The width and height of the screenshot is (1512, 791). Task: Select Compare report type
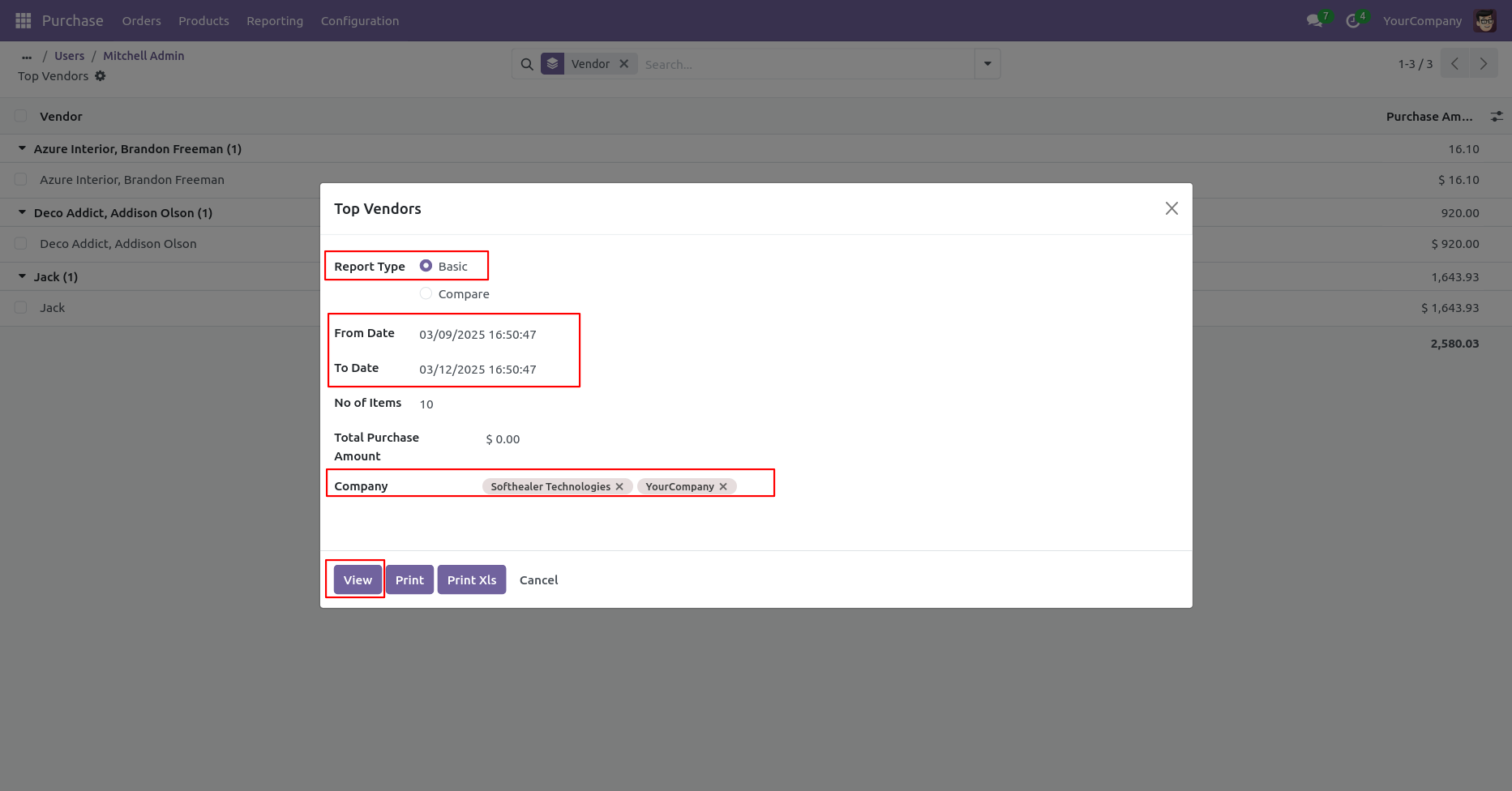426,293
